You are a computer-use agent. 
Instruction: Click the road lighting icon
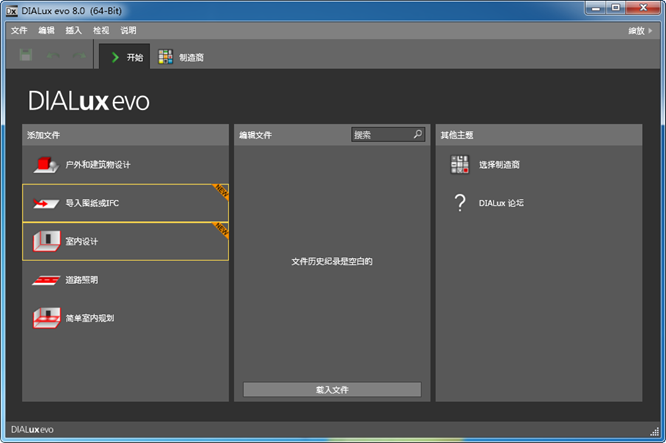click(x=46, y=280)
